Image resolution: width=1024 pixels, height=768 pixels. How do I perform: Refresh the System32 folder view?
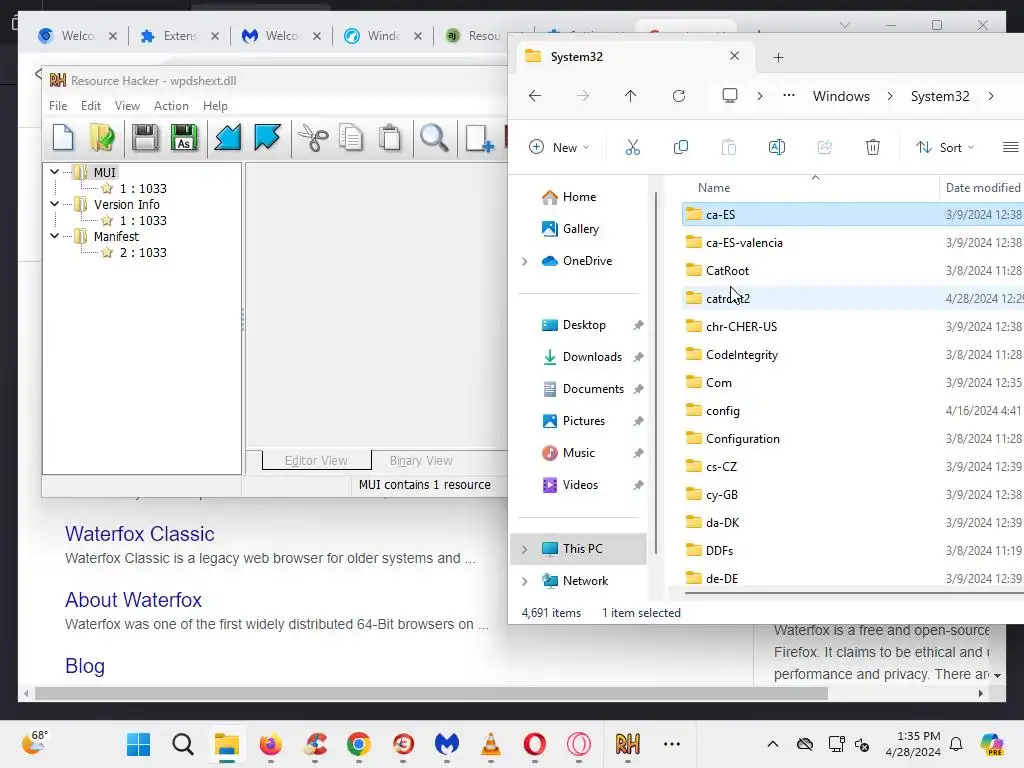679,96
